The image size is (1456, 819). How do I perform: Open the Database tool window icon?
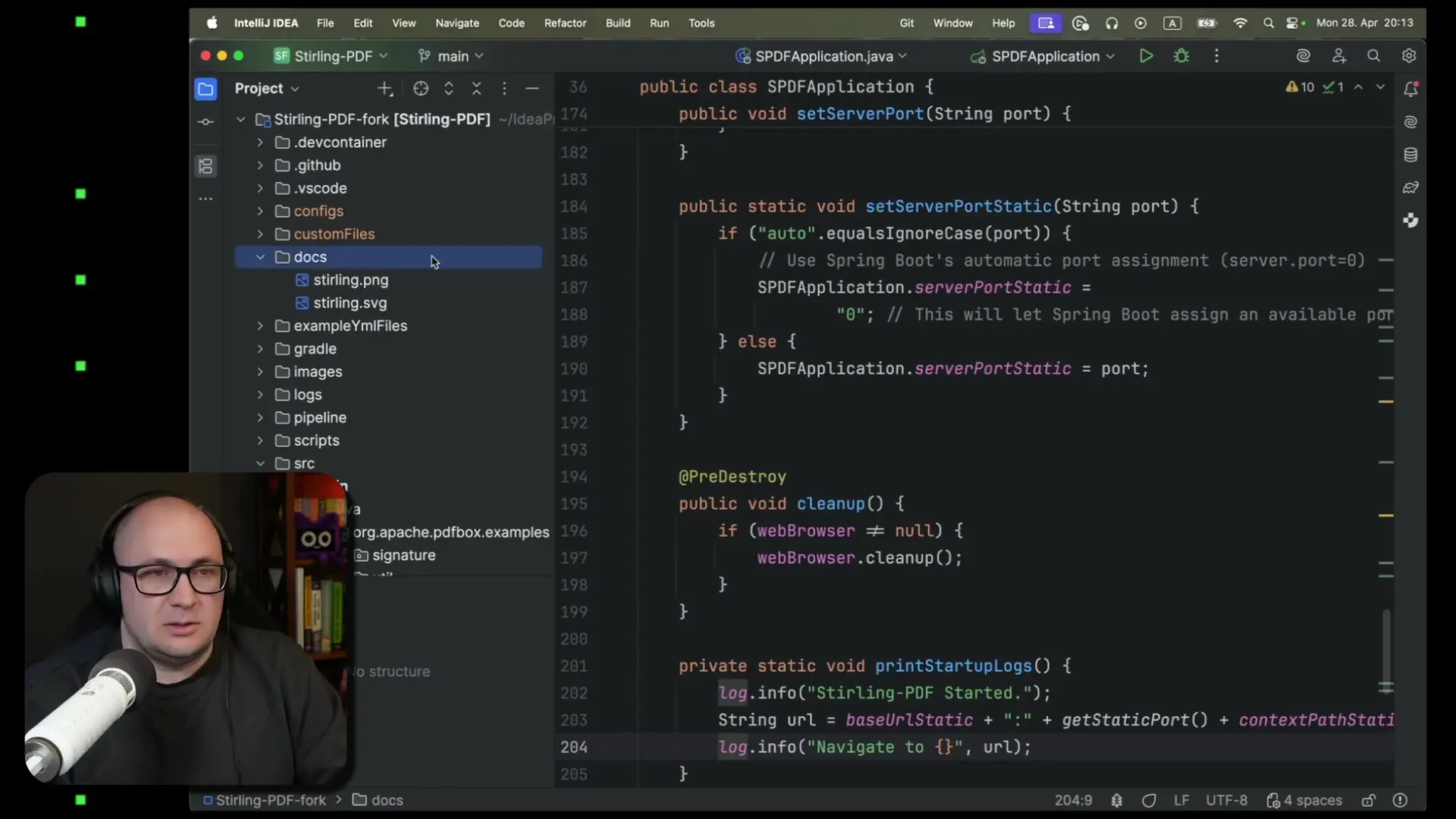tap(1410, 155)
